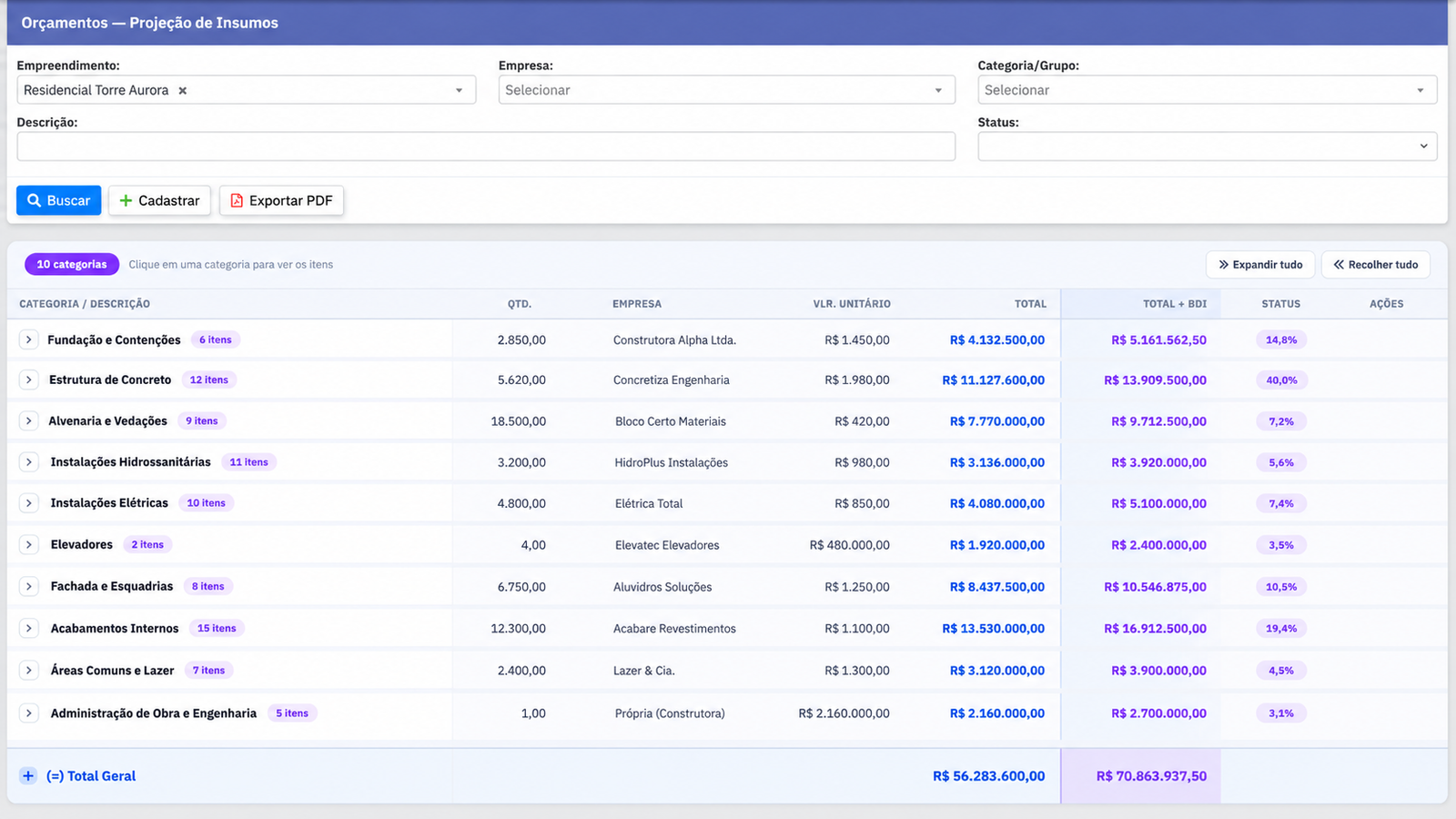The width and height of the screenshot is (1456, 819).
Task: Click the R$ 13.530.000,00 total value
Action: click(x=994, y=629)
